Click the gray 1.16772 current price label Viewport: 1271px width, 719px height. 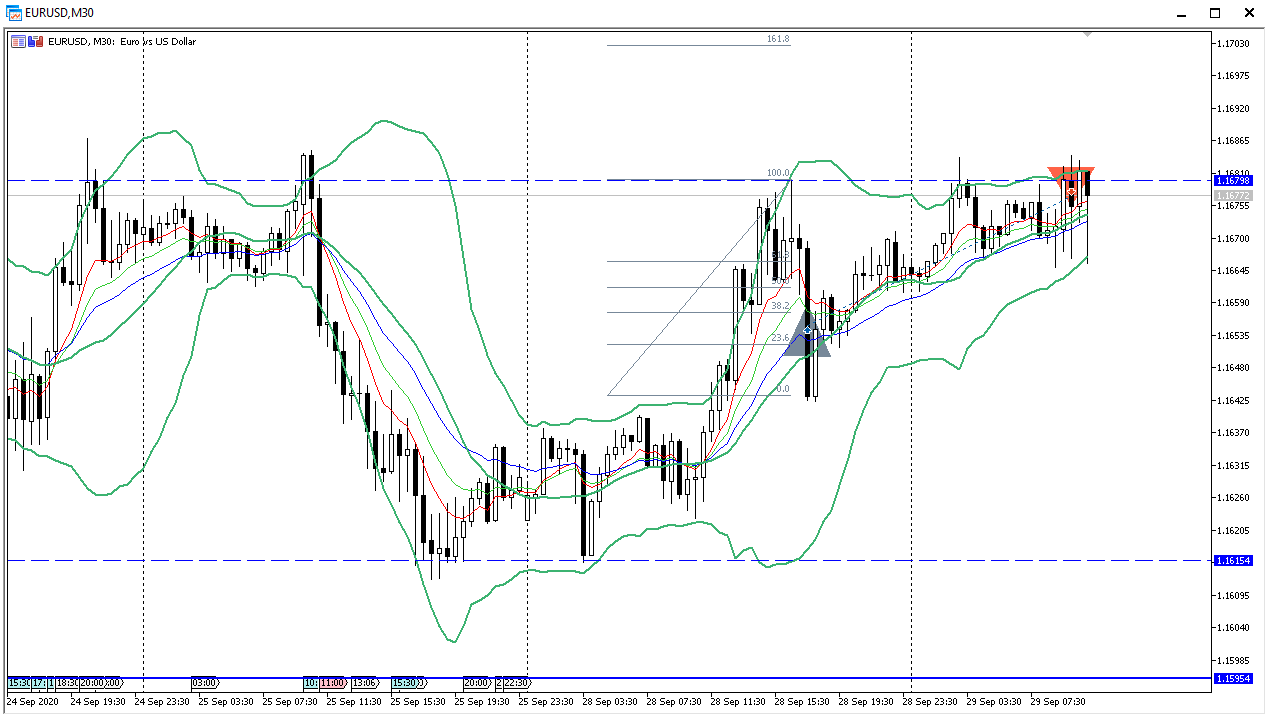[1231, 196]
